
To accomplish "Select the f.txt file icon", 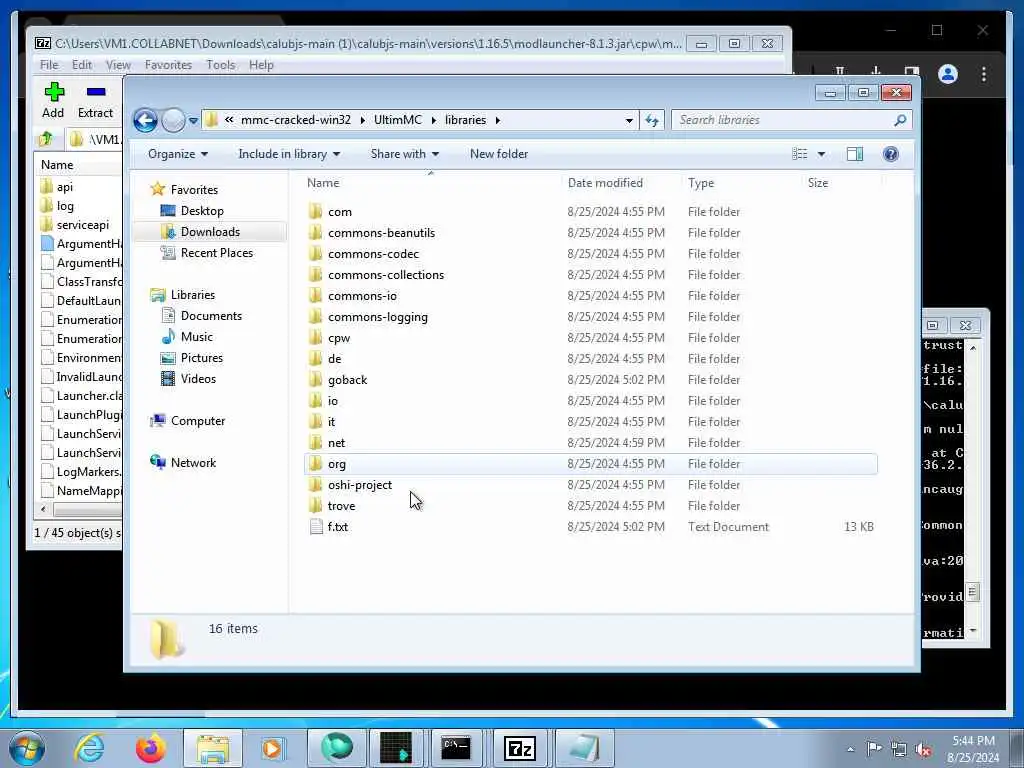I will [316, 526].
